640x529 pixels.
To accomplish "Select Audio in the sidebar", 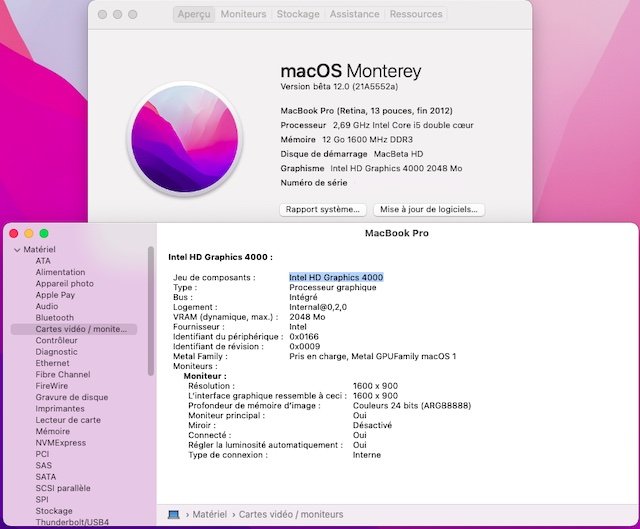I will tap(47, 306).
